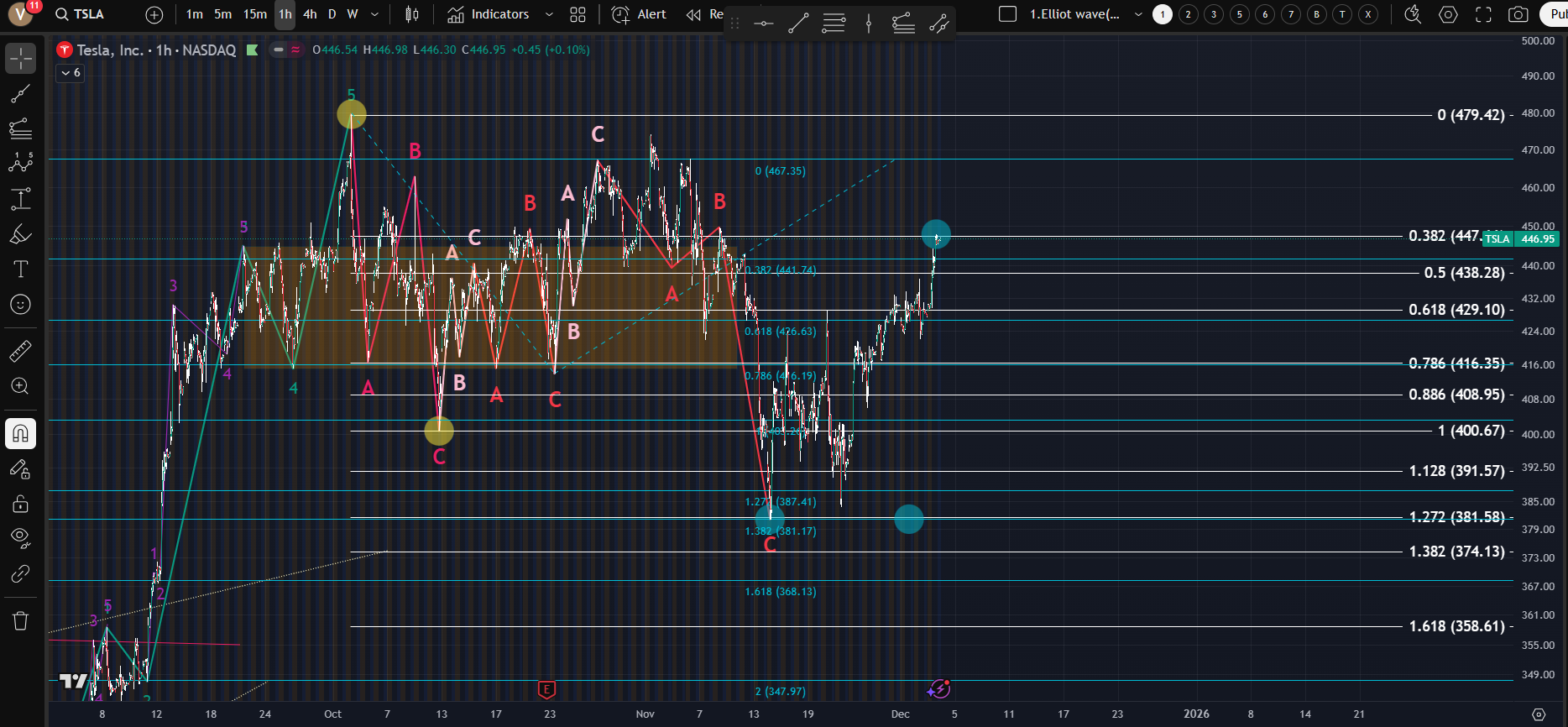Switch to the 15m timeframe
The width and height of the screenshot is (1568, 727).
coord(254,14)
